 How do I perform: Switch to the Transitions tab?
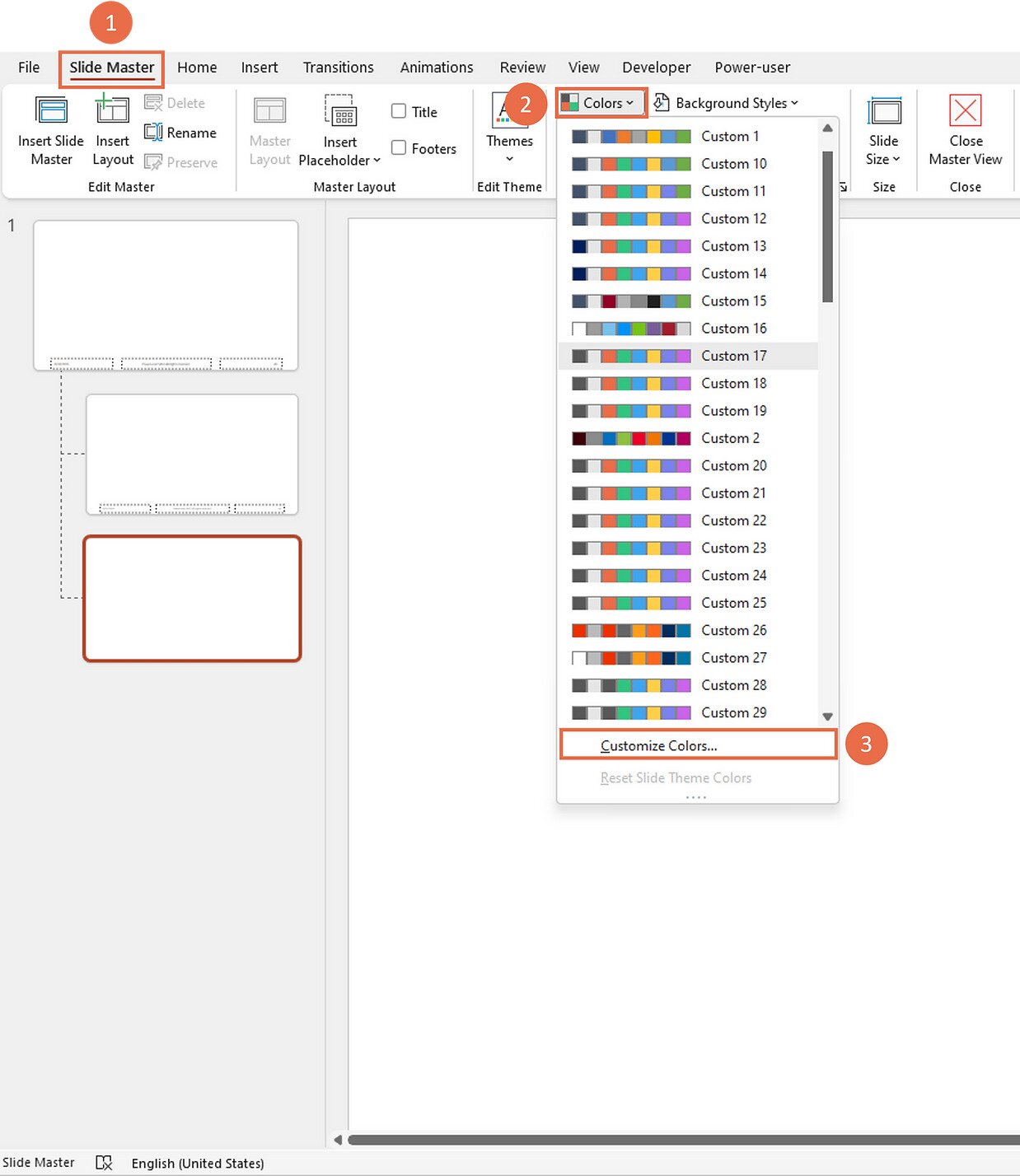tap(338, 68)
